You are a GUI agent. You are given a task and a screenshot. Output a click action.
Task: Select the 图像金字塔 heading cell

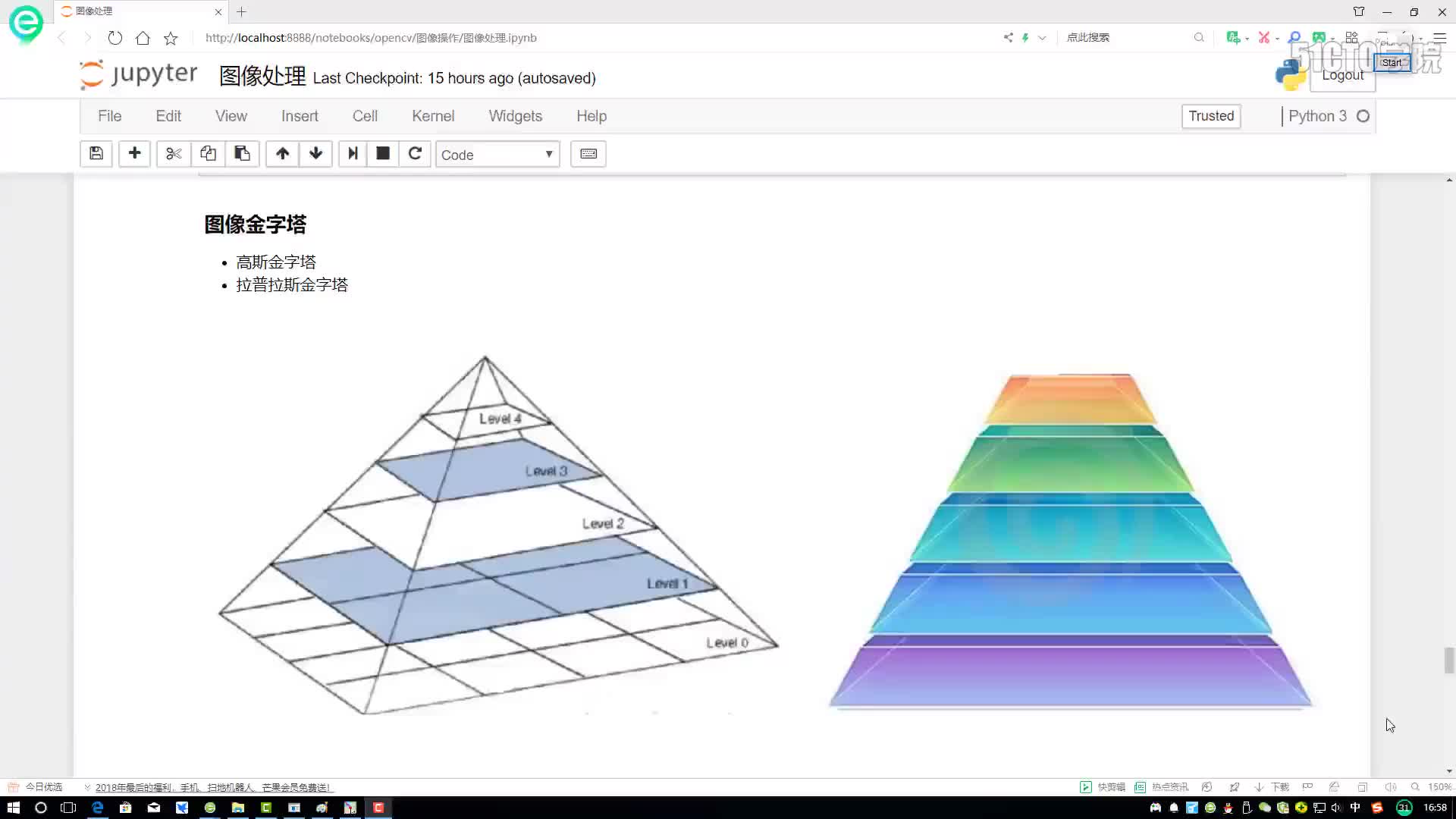click(x=256, y=224)
